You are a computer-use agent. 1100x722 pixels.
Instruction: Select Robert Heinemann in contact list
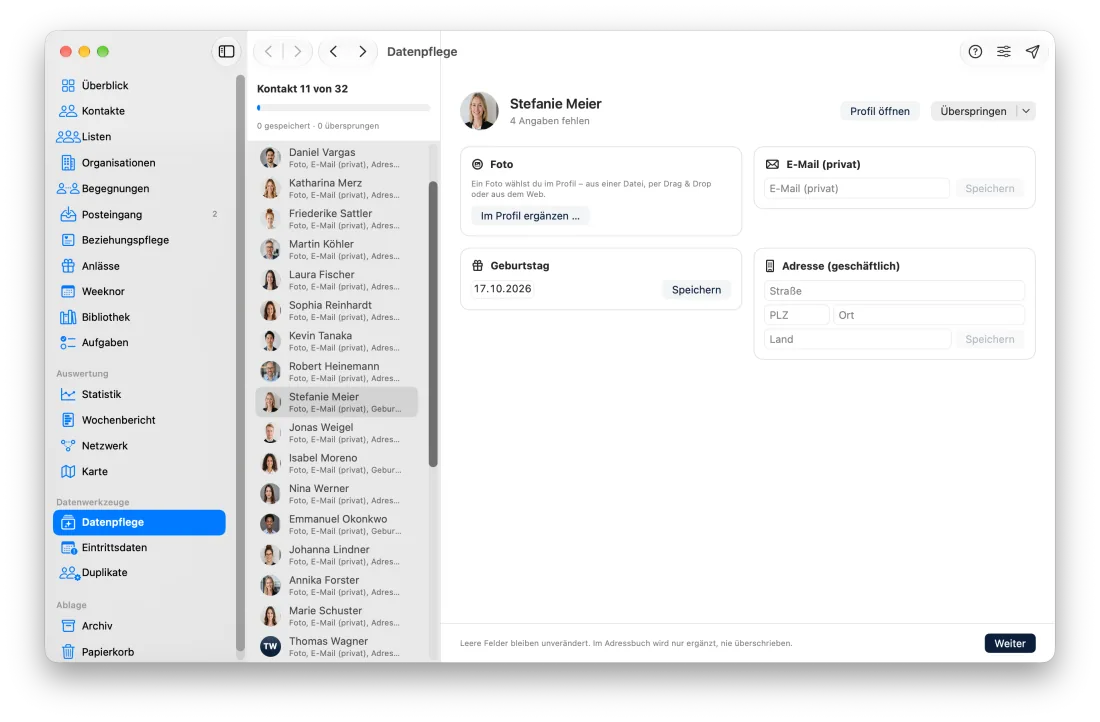tap(337, 372)
